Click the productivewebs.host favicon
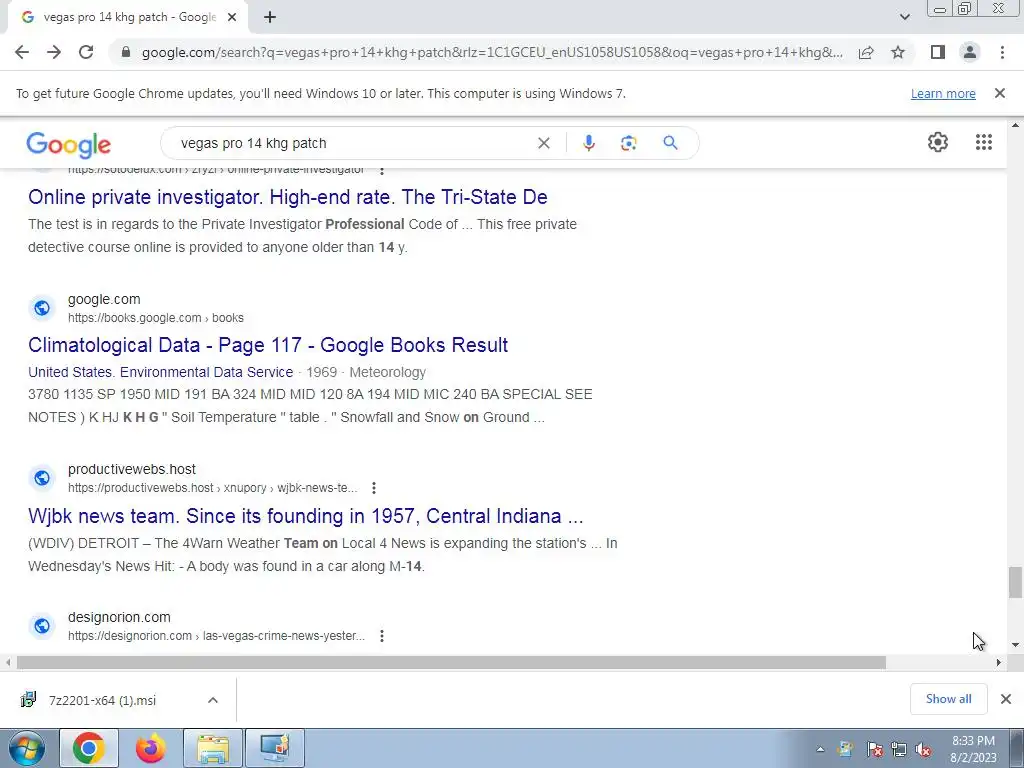The height and width of the screenshot is (768, 1024). click(x=42, y=478)
